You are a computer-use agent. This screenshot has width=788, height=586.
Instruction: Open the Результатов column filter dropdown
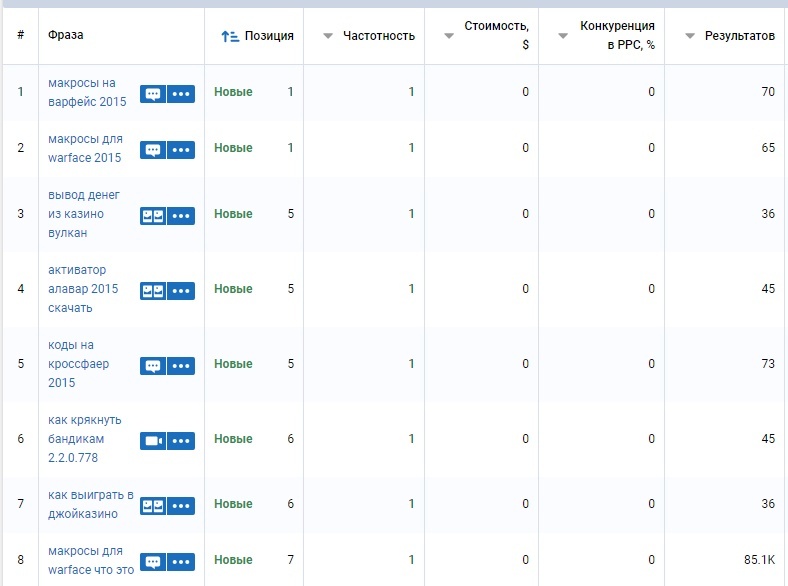(x=690, y=36)
